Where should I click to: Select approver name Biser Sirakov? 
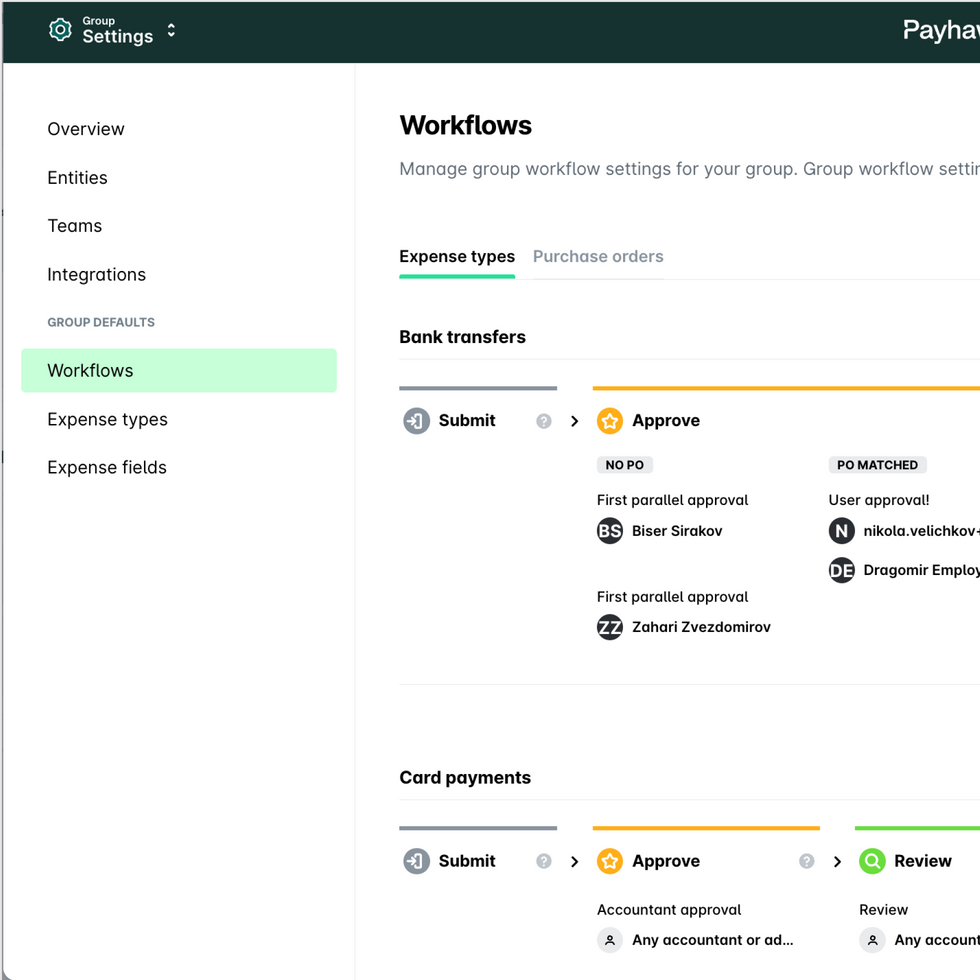tap(677, 531)
